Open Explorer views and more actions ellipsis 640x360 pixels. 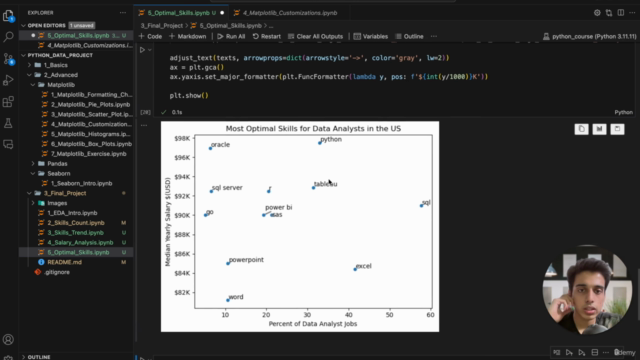coord(123,13)
